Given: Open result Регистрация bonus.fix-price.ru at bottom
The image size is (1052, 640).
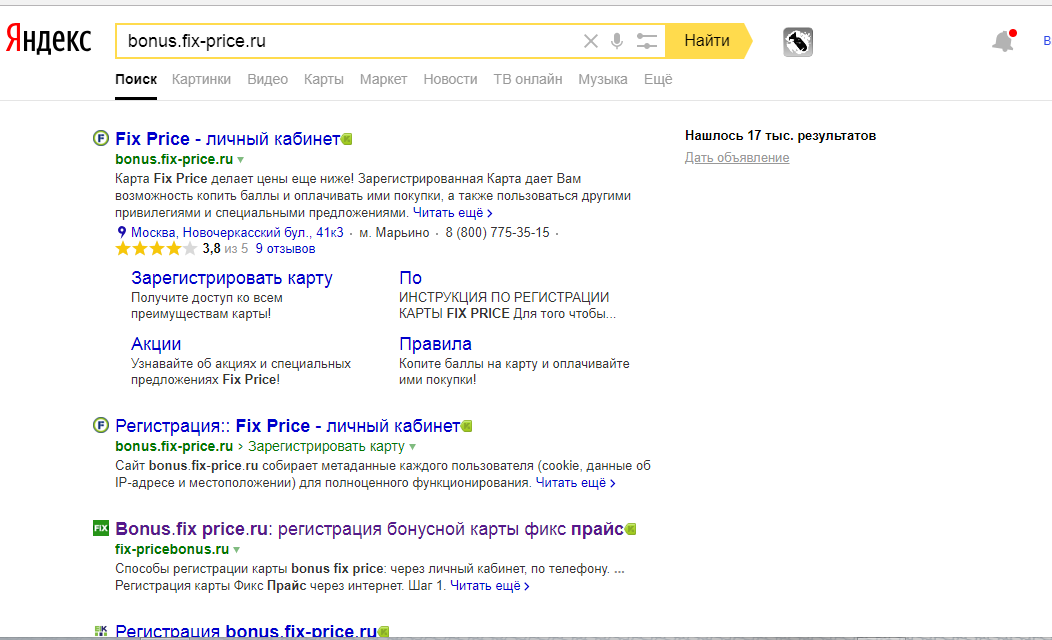Looking at the screenshot, I should [x=246, y=631].
